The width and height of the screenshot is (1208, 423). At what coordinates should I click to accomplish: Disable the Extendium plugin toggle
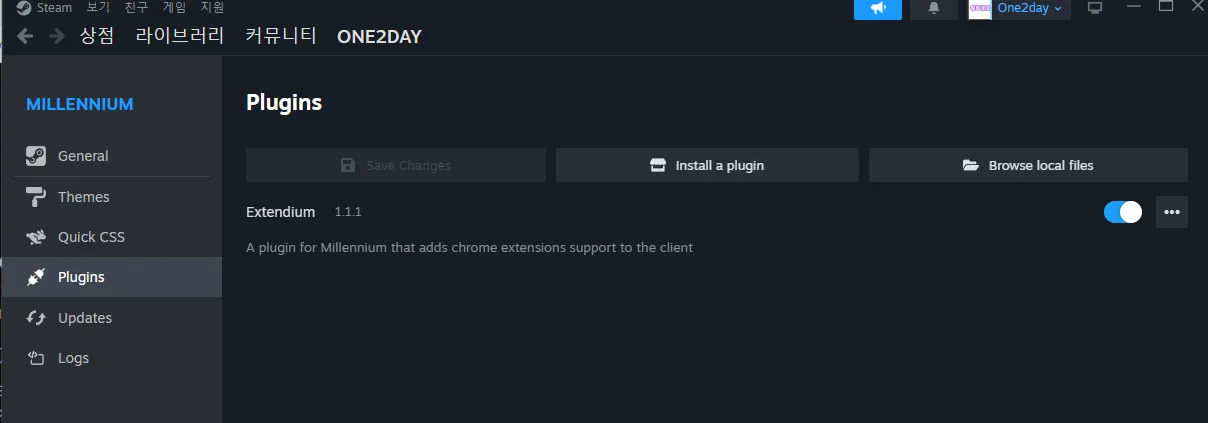pos(1123,212)
